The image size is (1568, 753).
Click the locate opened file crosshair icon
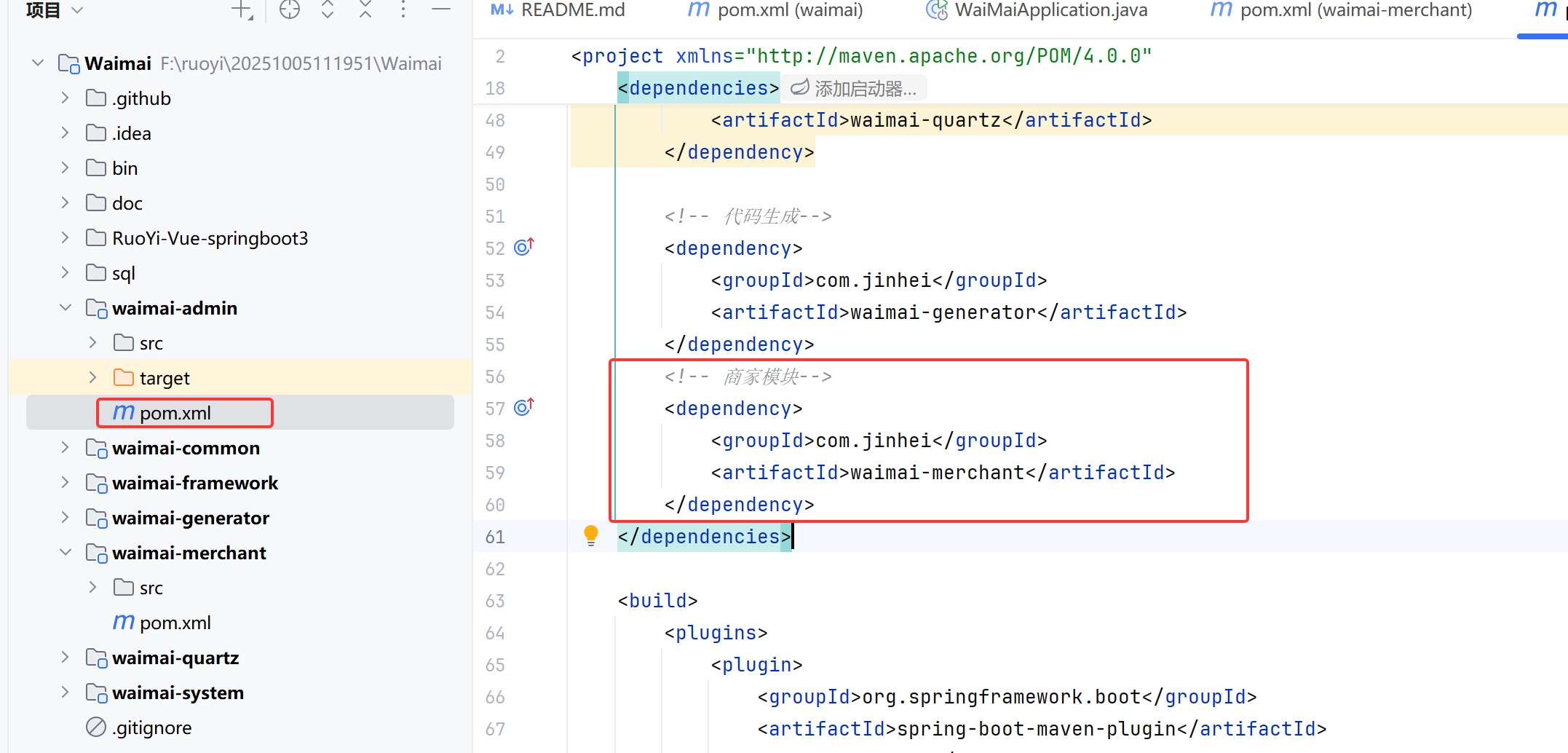[290, 9]
